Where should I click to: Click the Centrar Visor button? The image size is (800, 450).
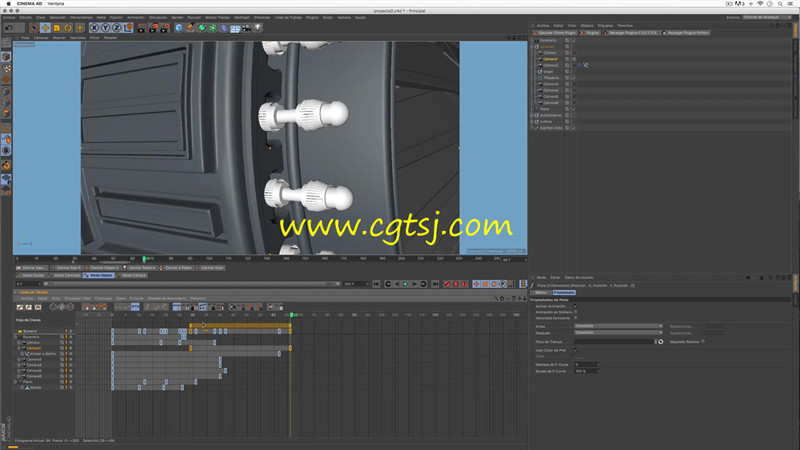[x=211, y=268]
